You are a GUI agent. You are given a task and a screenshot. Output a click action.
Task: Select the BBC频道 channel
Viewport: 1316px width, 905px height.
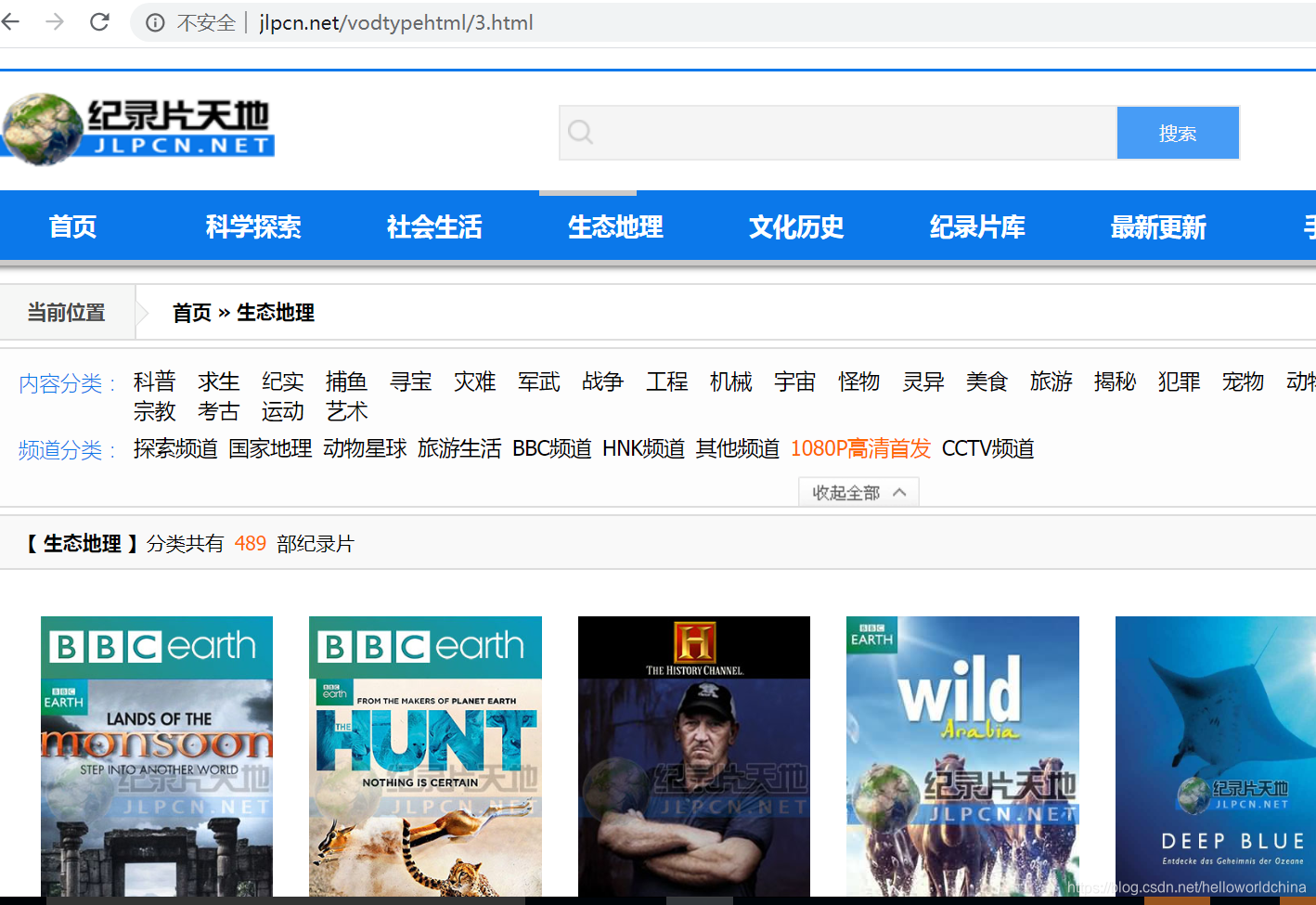(x=552, y=448)
